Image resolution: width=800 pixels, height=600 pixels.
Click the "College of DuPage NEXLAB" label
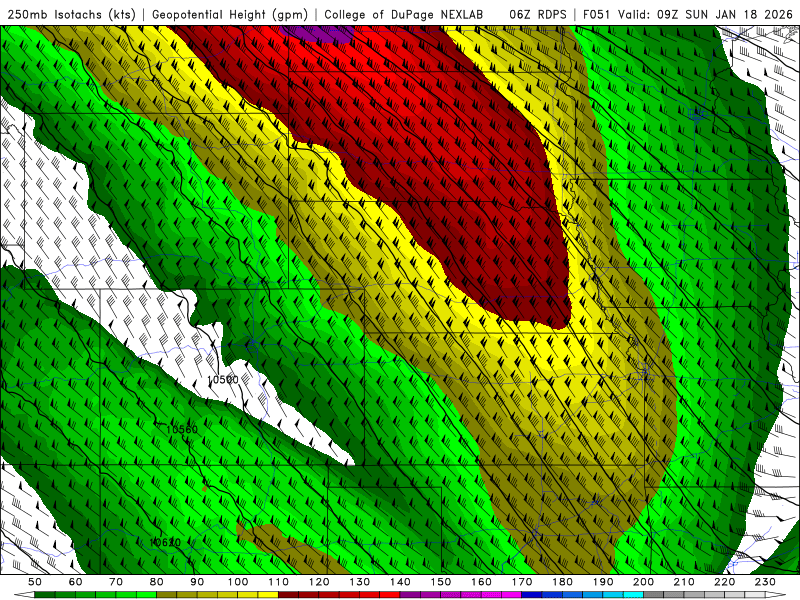tap(403, 15)
